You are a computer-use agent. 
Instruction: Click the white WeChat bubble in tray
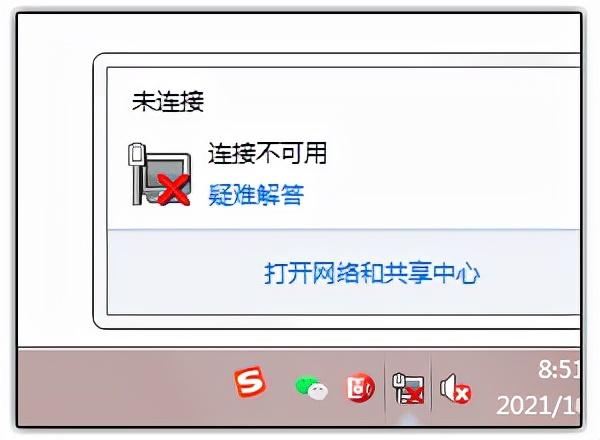318,391
